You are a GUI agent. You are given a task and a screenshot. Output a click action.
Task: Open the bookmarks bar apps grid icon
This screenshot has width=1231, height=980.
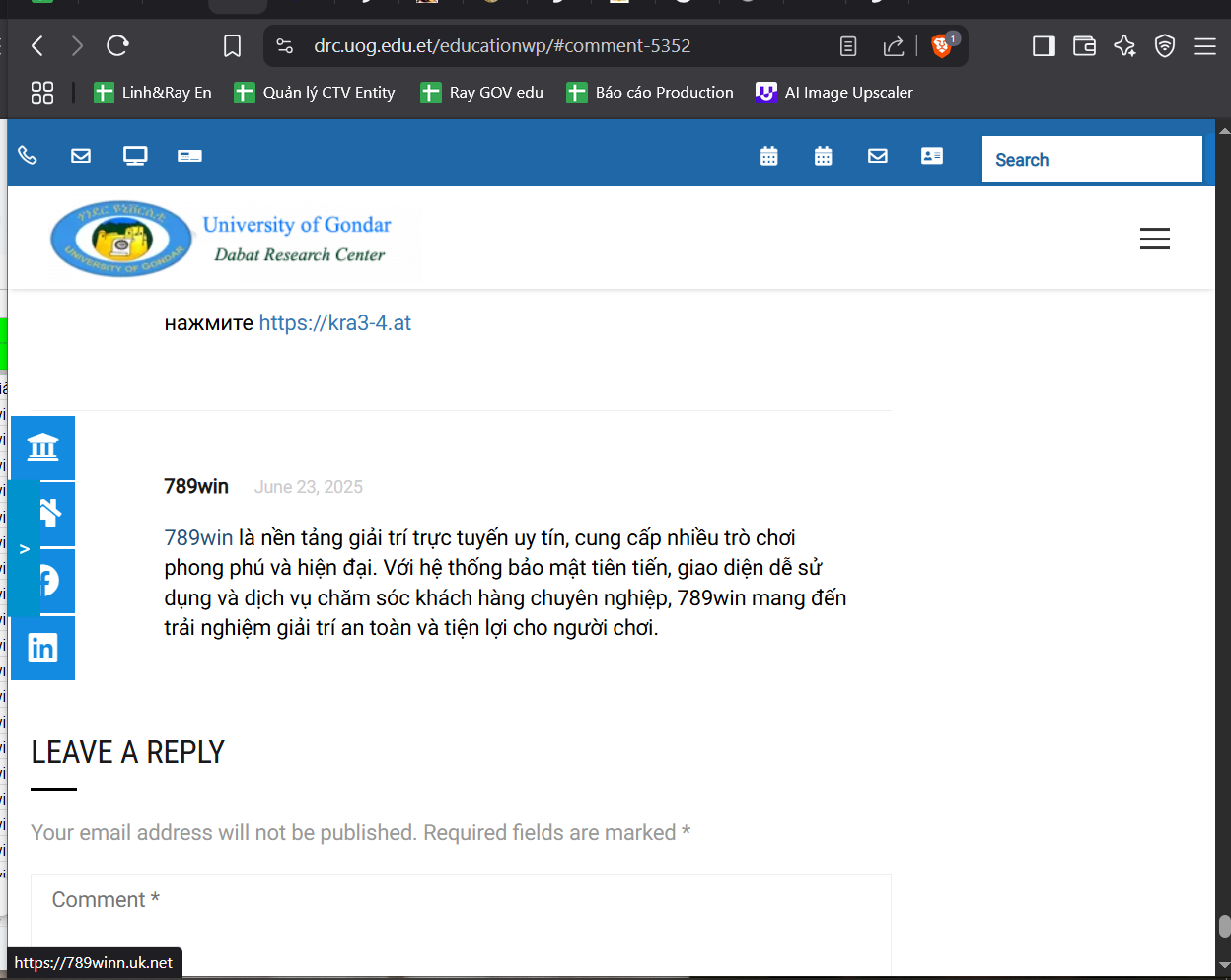(42, 93)
